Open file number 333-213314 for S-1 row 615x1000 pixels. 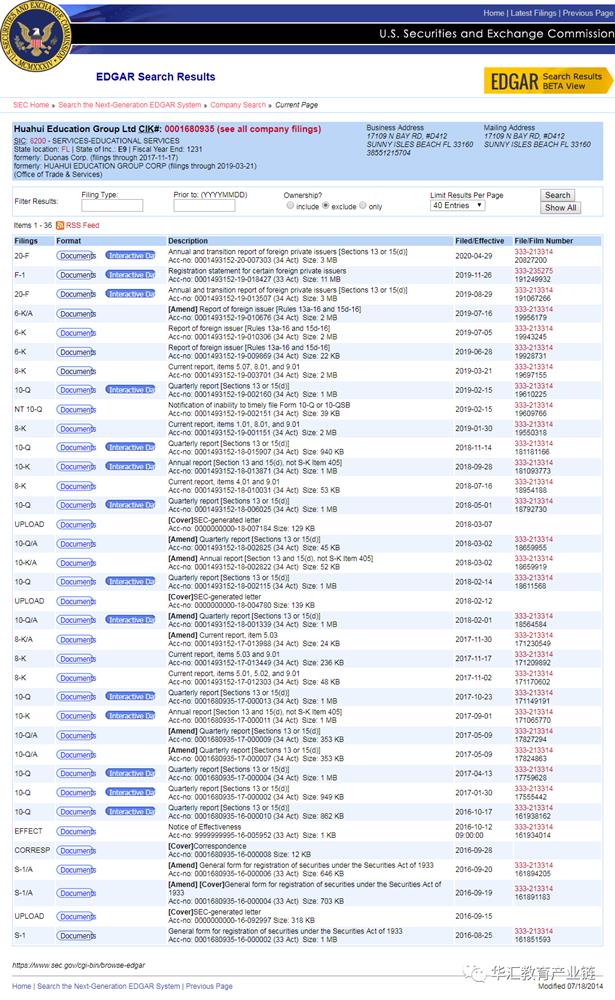coord(533,931)
